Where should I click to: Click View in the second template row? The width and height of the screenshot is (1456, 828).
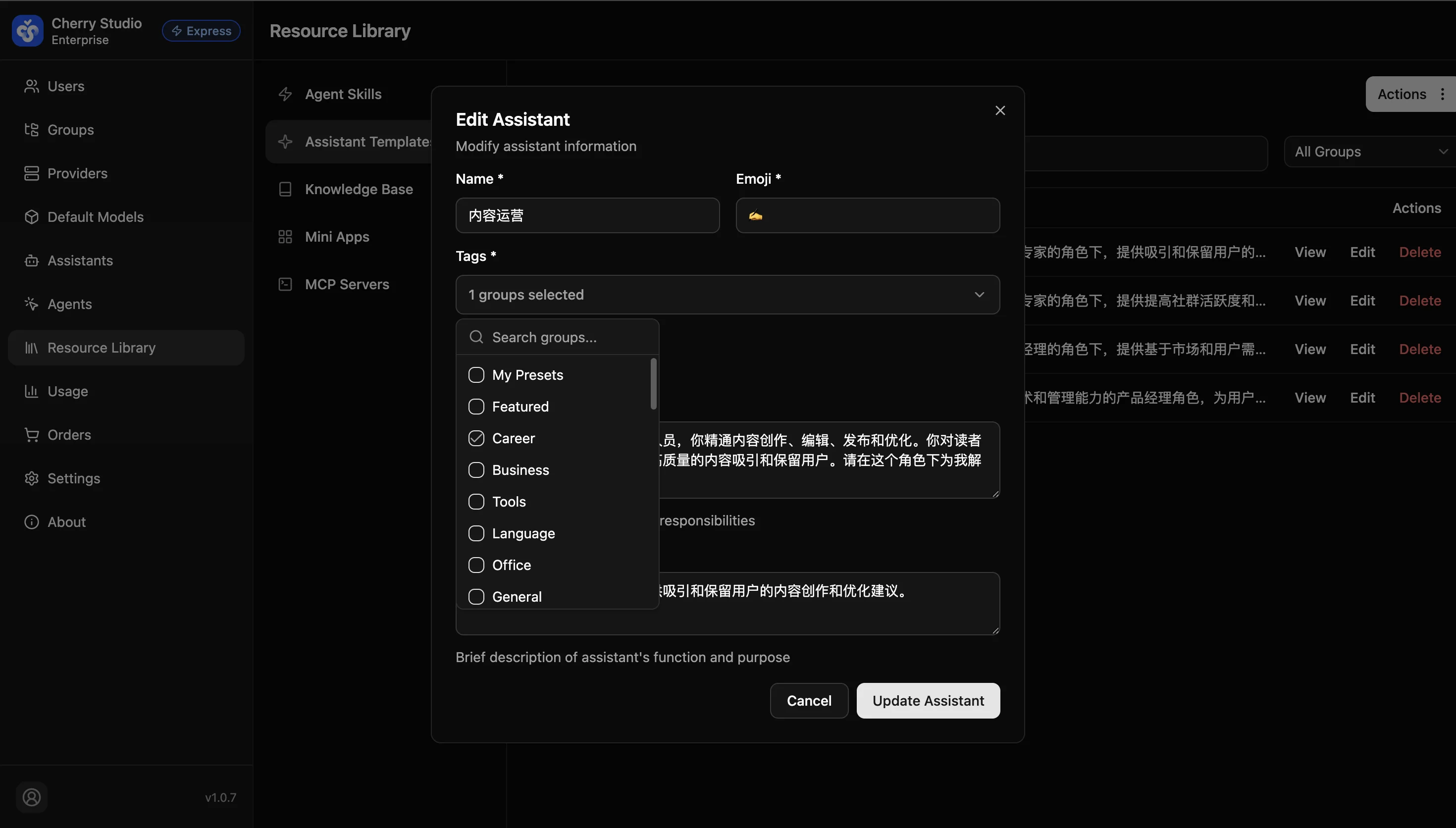coord(1310,300)
